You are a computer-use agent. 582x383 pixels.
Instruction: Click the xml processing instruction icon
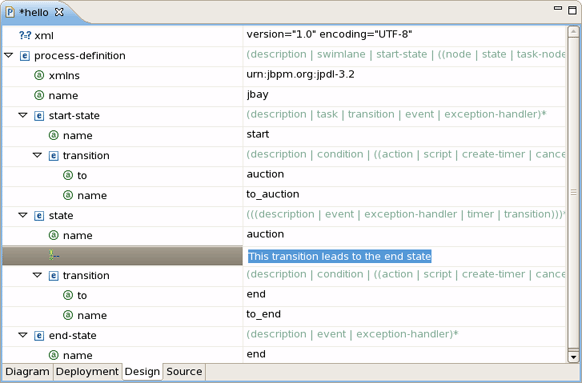25,36
